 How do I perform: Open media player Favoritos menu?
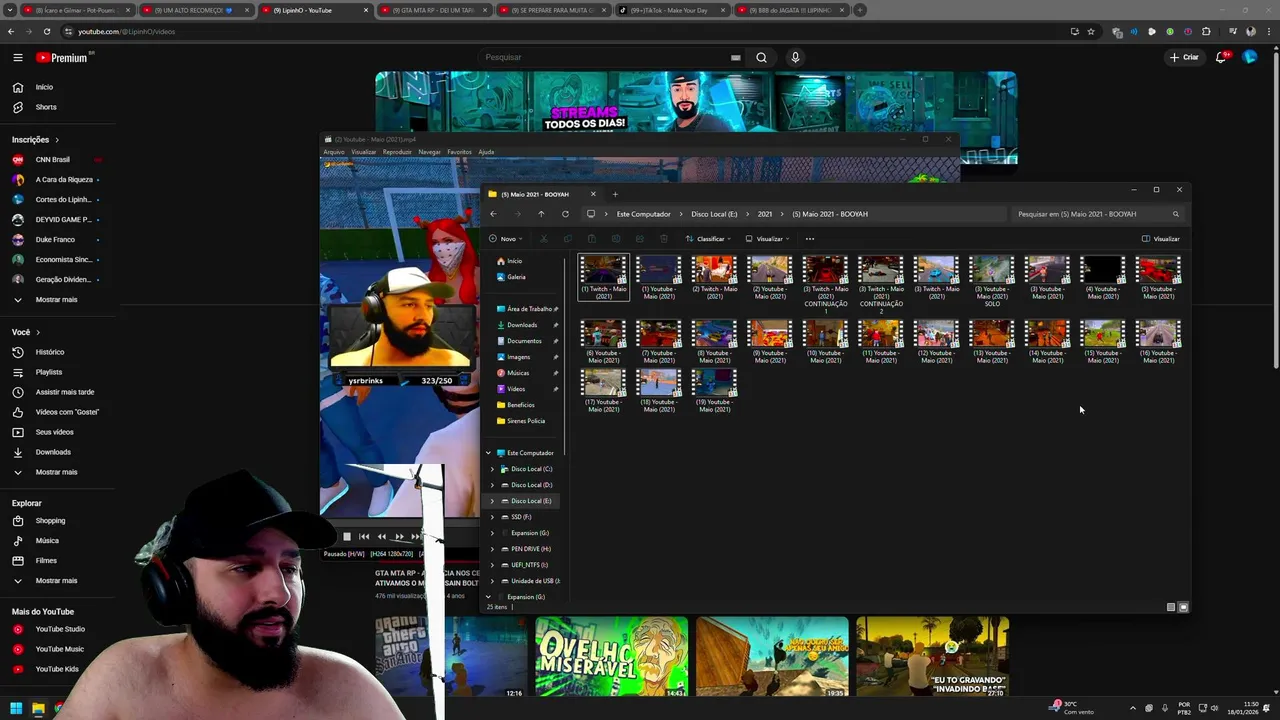[459, 152]
